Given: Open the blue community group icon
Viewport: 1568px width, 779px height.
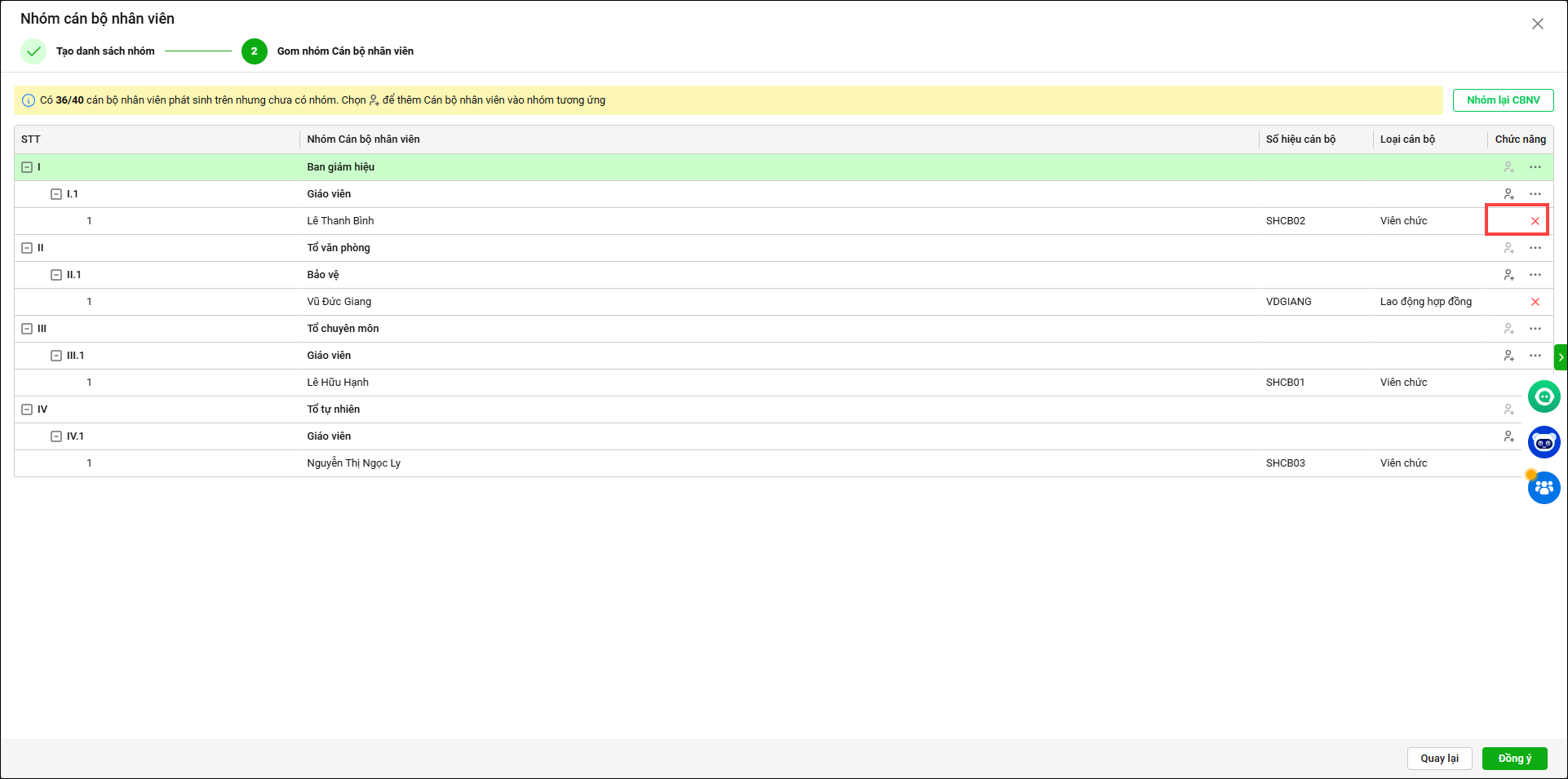Looking at the screenshot, I should [x=1544, y=488].
